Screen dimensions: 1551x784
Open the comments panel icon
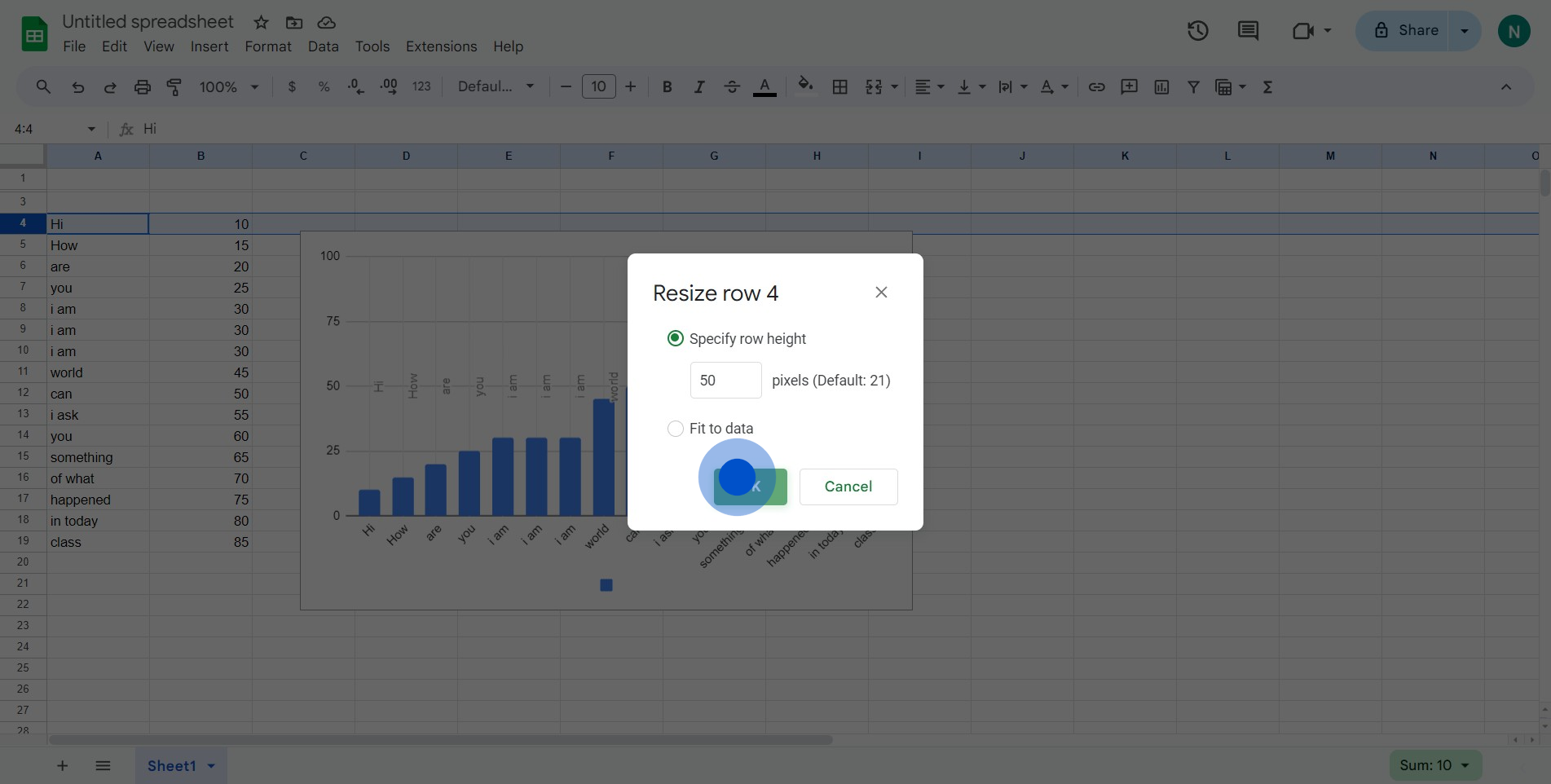[1248, 31]
